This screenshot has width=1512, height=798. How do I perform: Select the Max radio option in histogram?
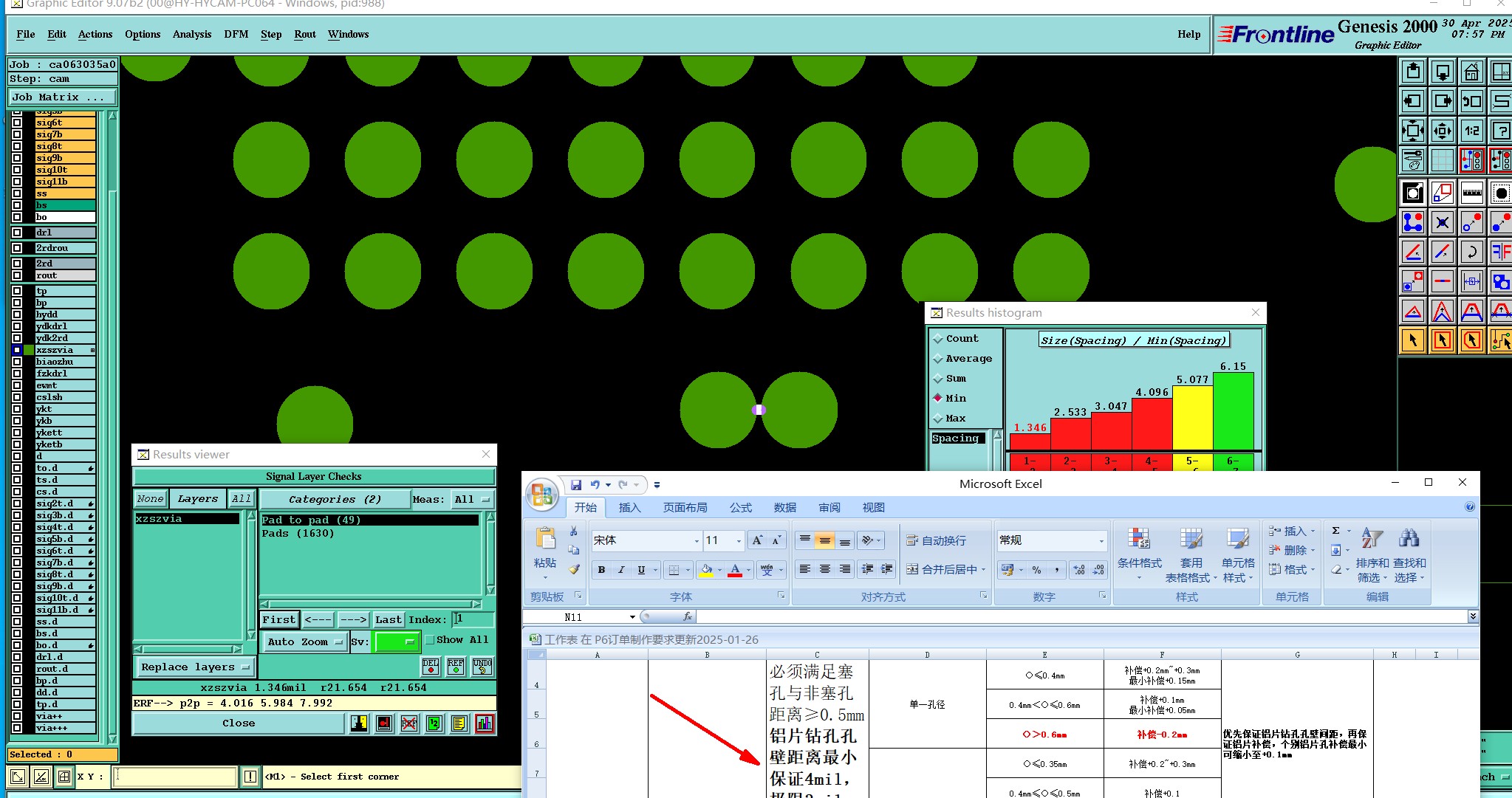(x=938, y=419)
